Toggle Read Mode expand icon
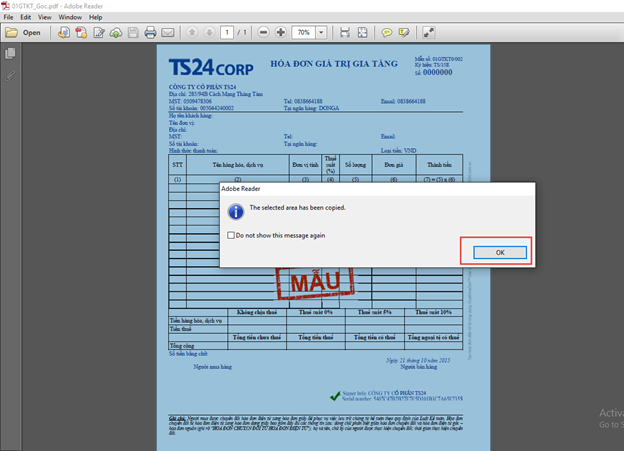Screen dimensions: 624x451 (429, 33)
